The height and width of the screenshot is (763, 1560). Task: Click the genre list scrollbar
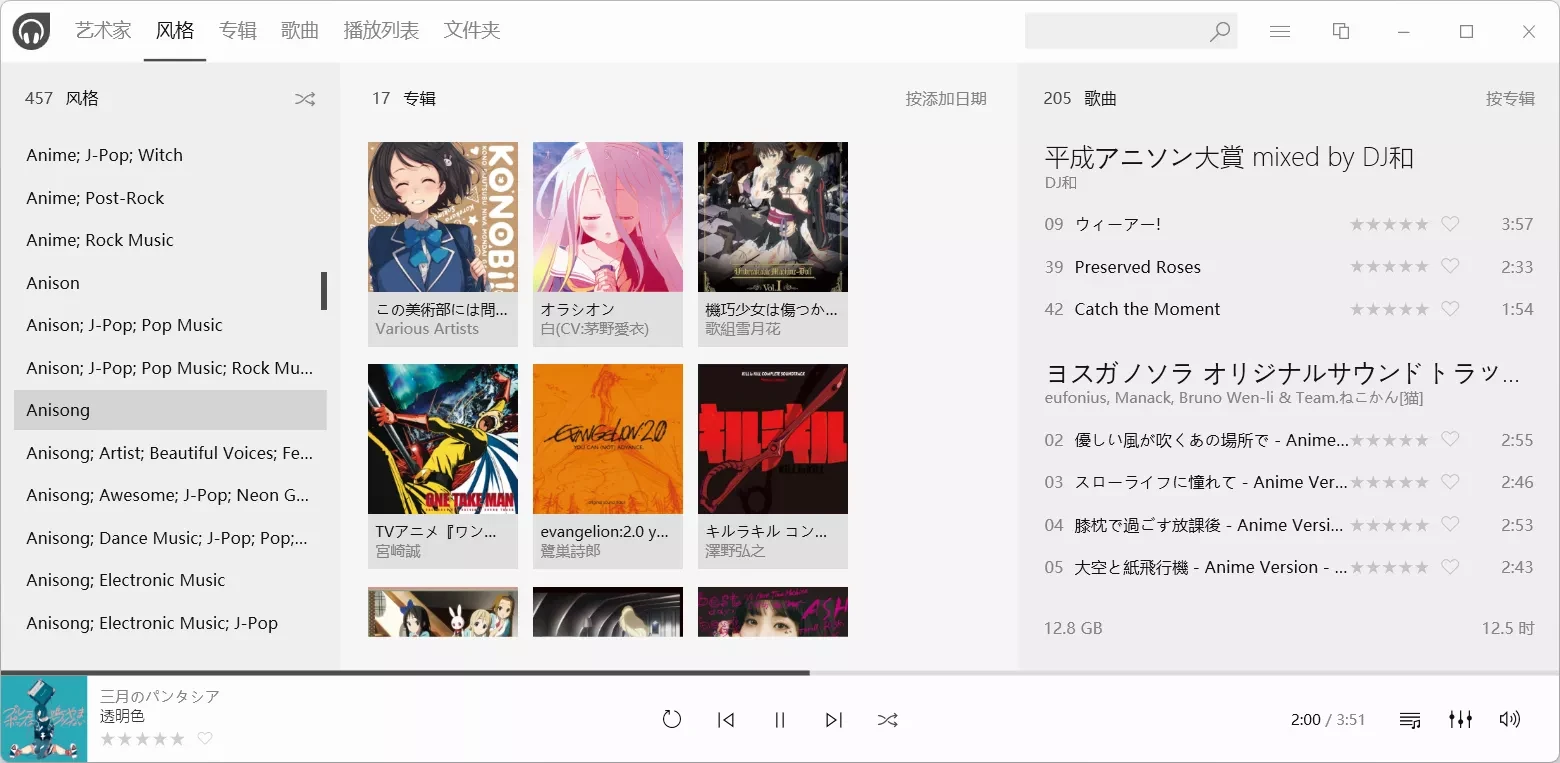[x=324, y=291]
